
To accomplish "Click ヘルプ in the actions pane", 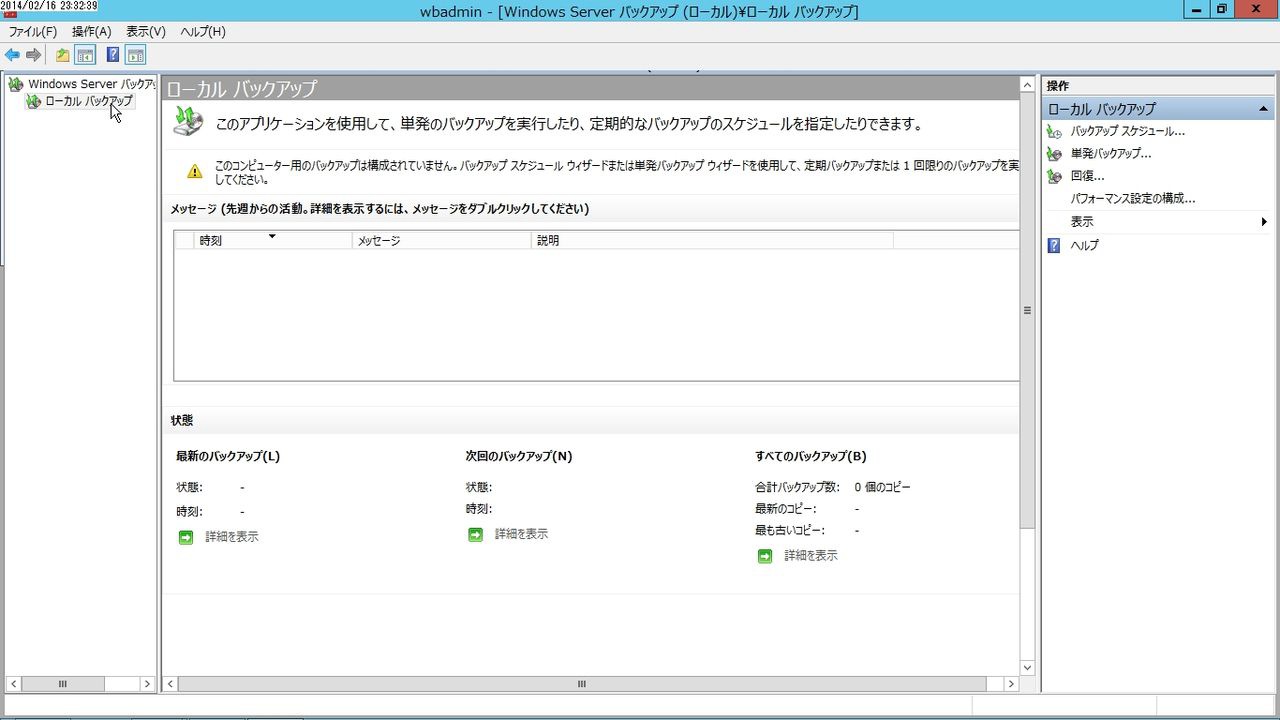I will pos(1084,245).
